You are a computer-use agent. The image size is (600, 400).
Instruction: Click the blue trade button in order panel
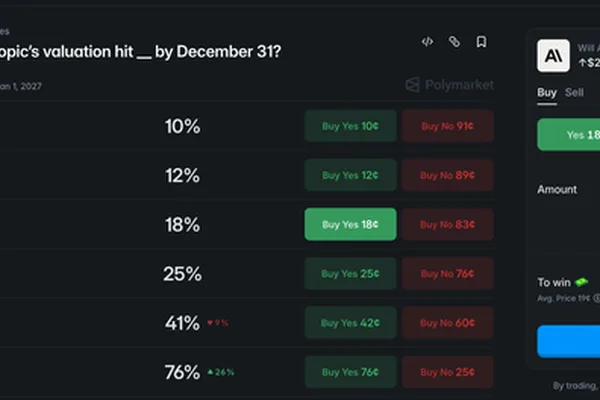click(x=569, y=341)
